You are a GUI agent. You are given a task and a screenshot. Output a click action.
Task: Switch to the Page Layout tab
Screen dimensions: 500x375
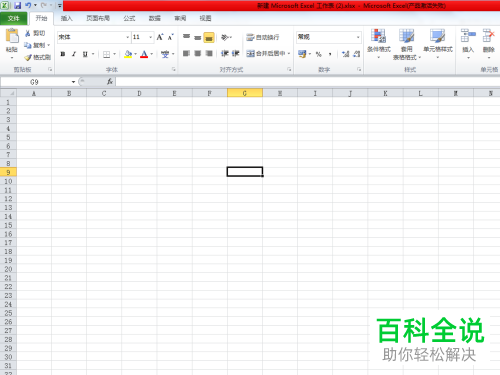click(98, 18)
